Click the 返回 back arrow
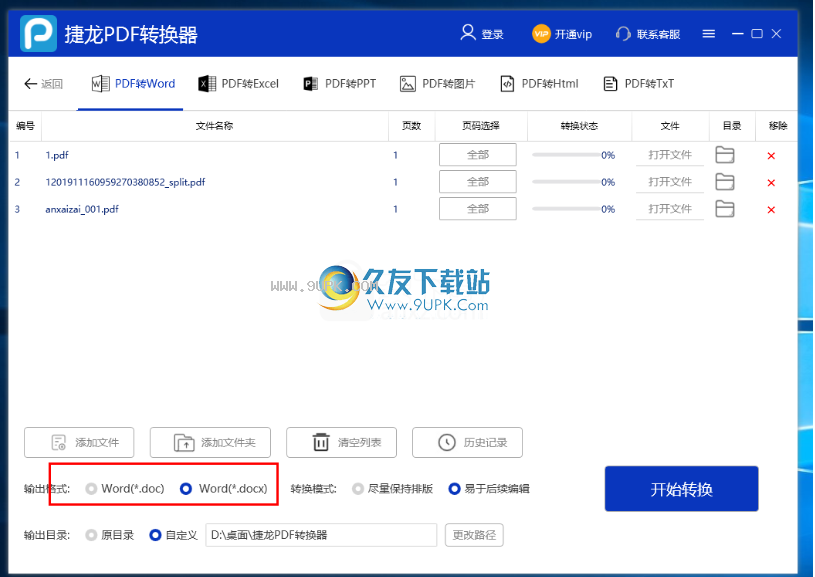This screenshot has height=577, width=815. 30,84
